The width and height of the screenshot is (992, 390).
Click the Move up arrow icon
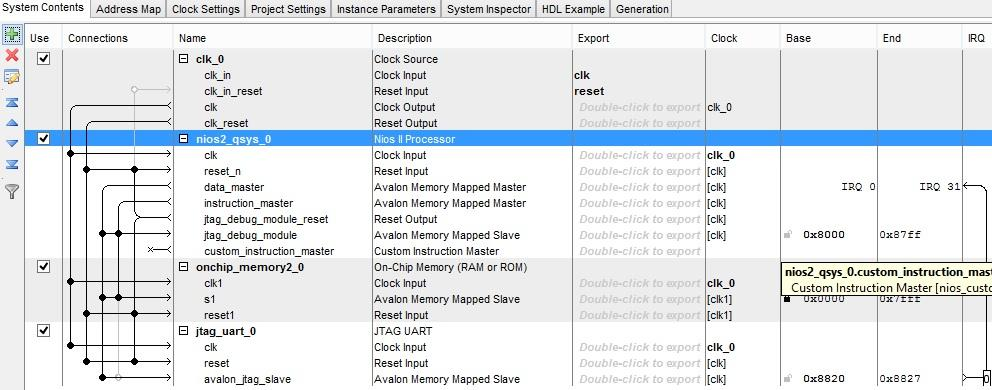12,123
